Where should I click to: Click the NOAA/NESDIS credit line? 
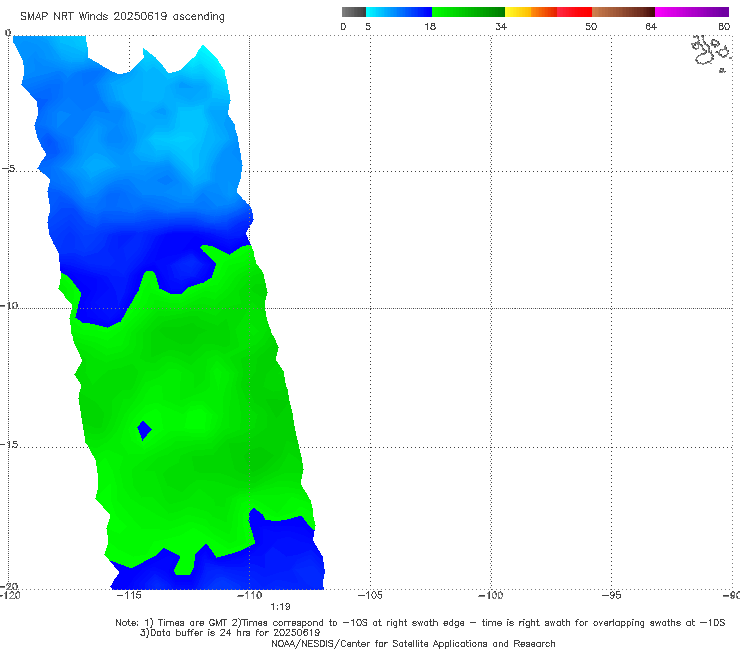tap(413, 643)
